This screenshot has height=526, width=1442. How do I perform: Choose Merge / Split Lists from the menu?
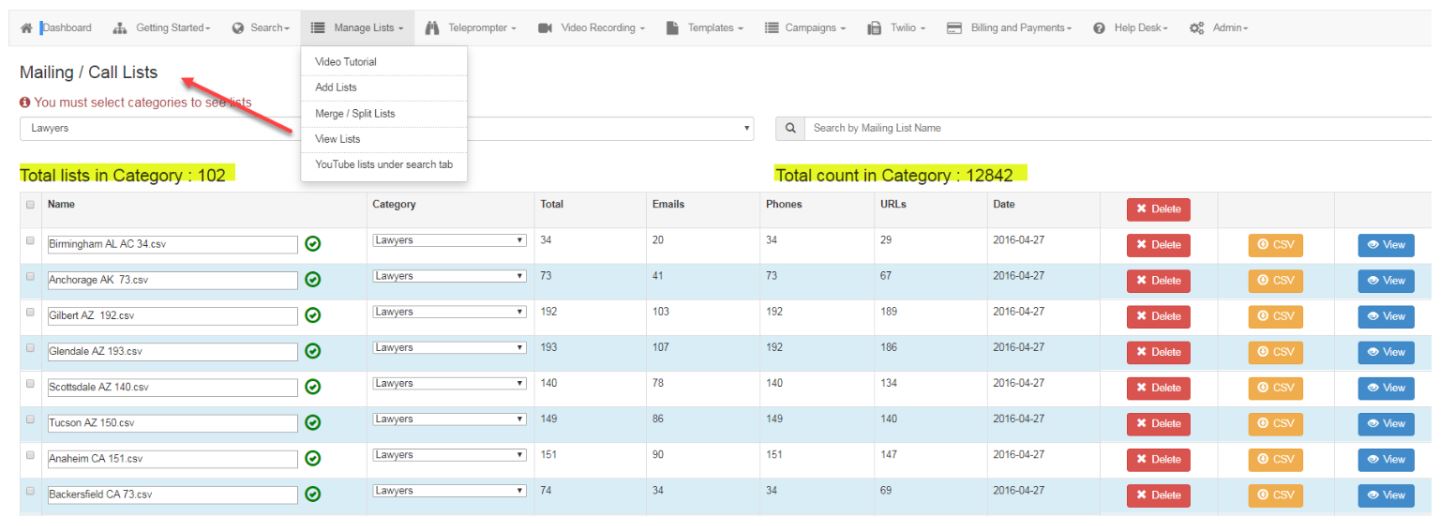pos(355,113)
